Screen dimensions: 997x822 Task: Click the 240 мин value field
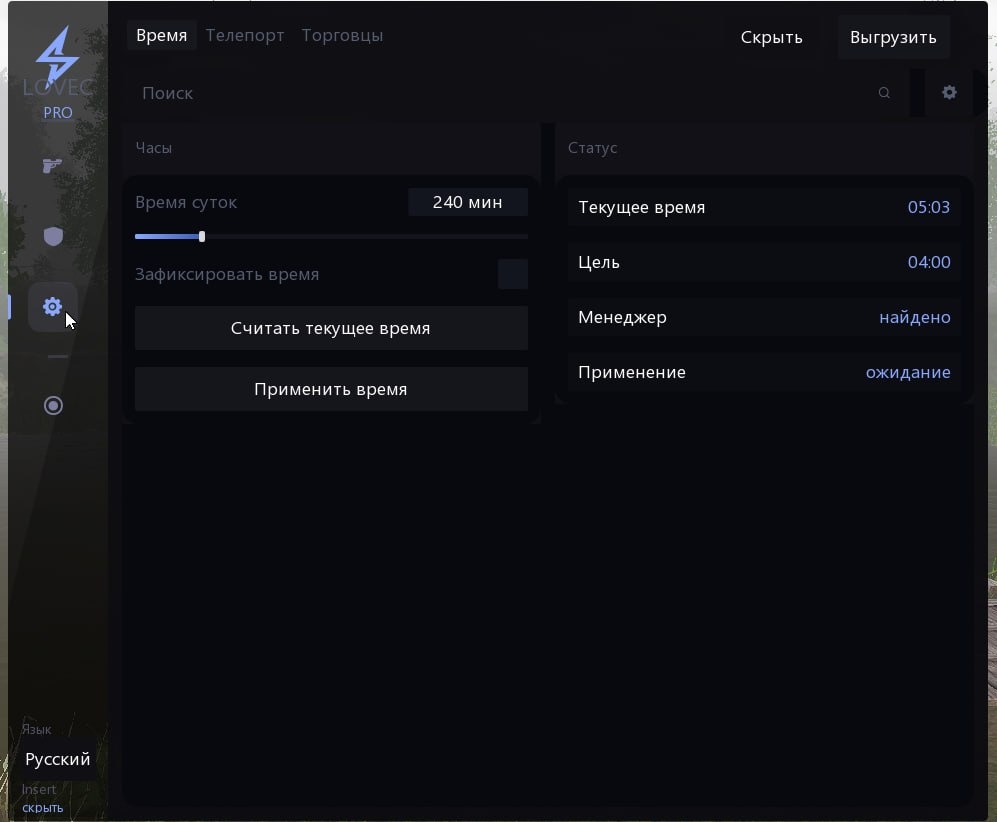pos(467,202)
